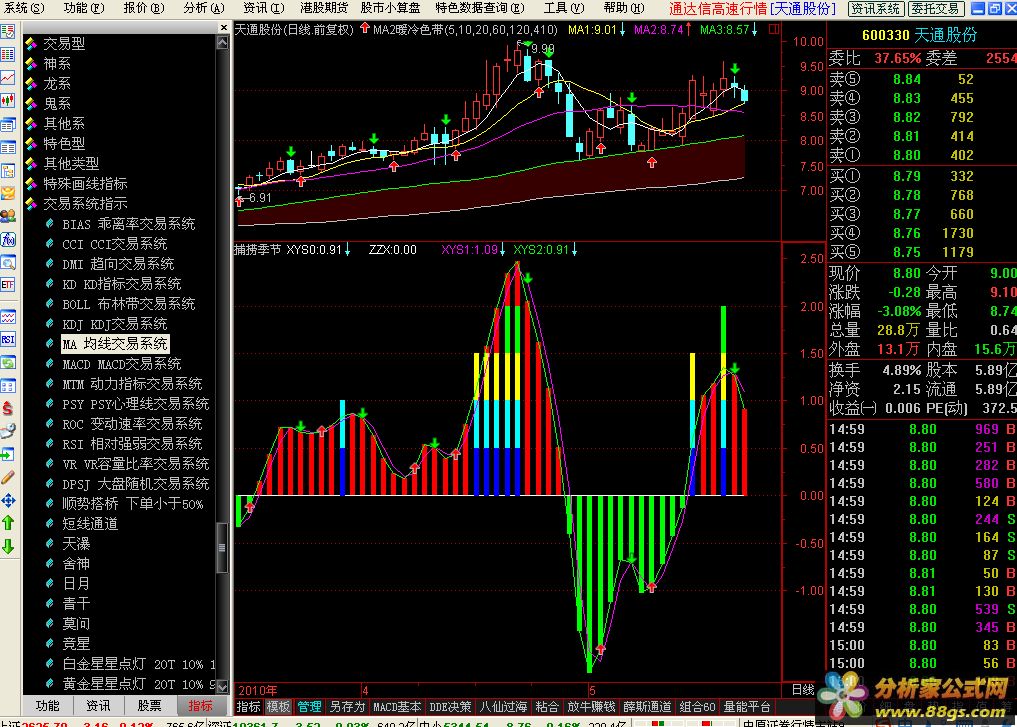
Task: Click the calendar grid icon above dollar sign
Action: pos(8,386)
